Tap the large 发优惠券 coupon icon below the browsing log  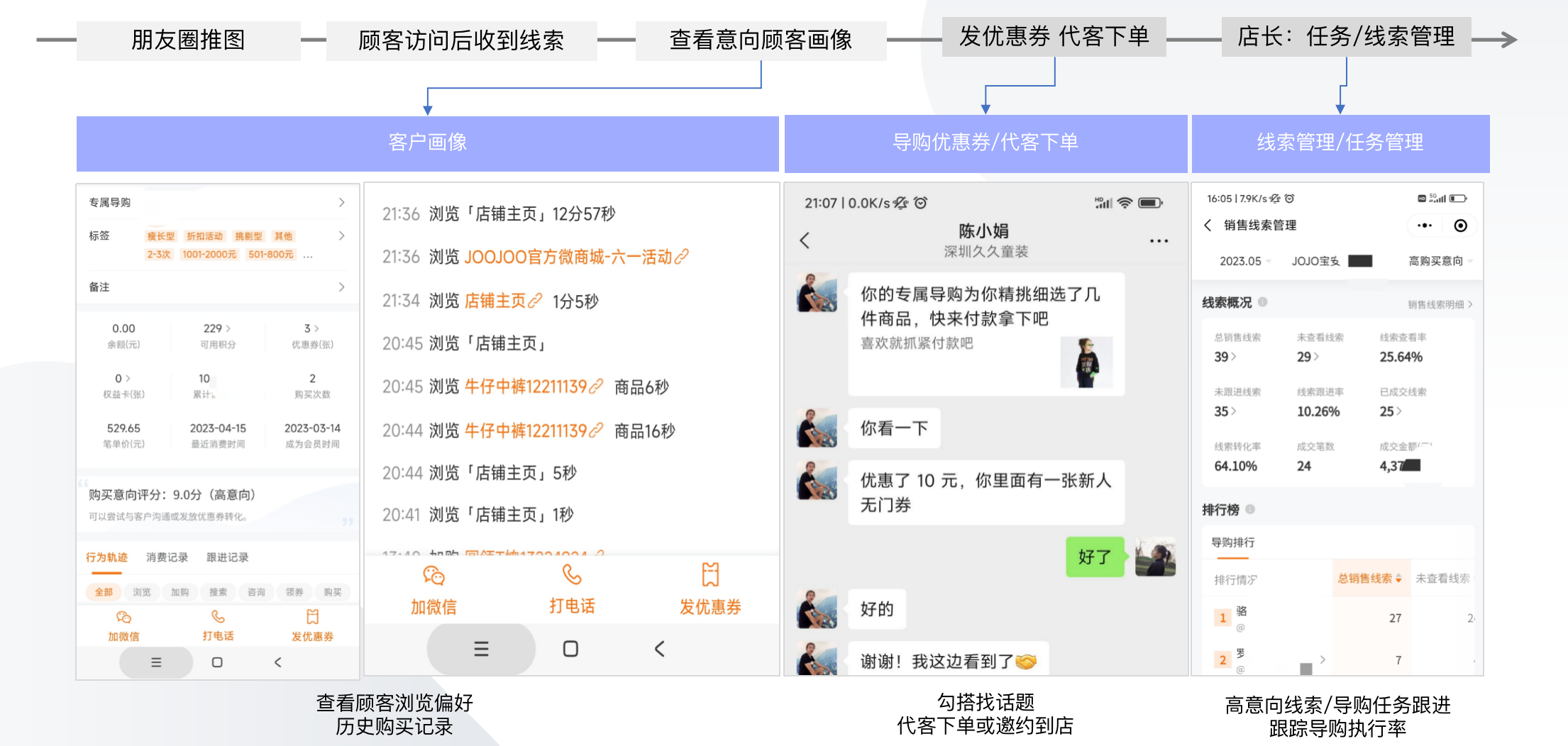(710, 574)
